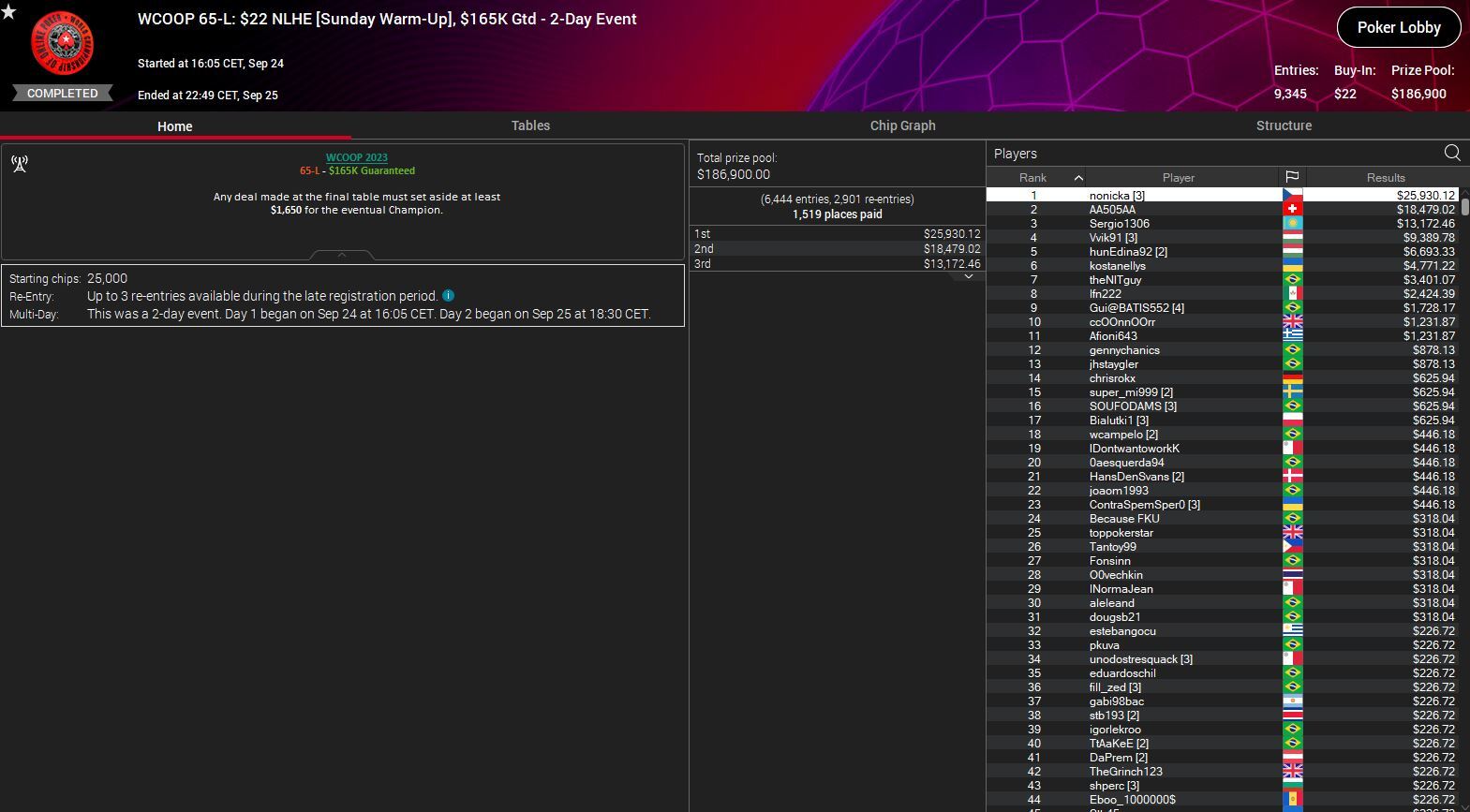Click the 2nd place payout row
Image resolution: width=1470 pixels, height=812 pixels.
pos(837,248)
